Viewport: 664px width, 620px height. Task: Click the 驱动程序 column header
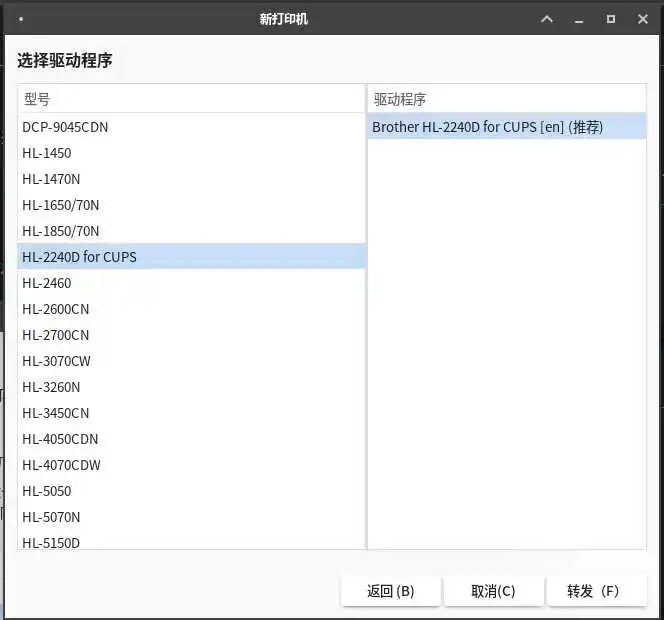pos(507,99)
